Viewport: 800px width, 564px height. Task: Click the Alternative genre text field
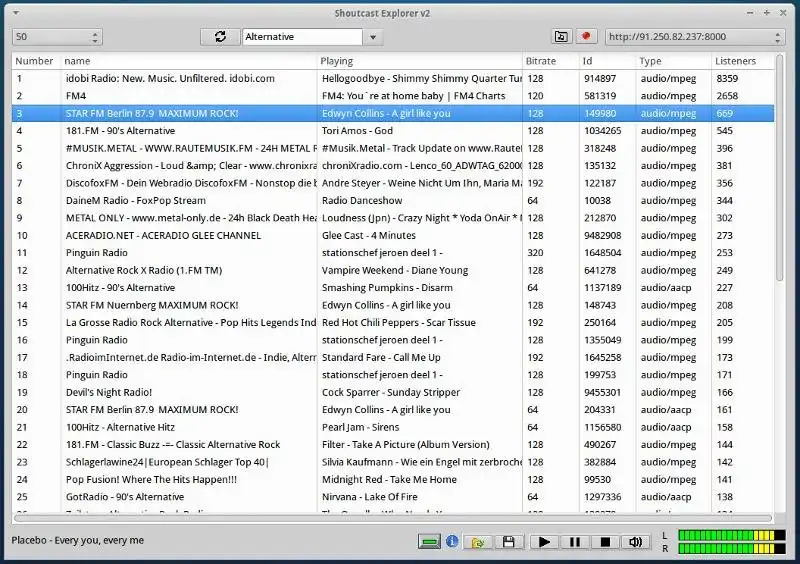(x=303, y=37)
